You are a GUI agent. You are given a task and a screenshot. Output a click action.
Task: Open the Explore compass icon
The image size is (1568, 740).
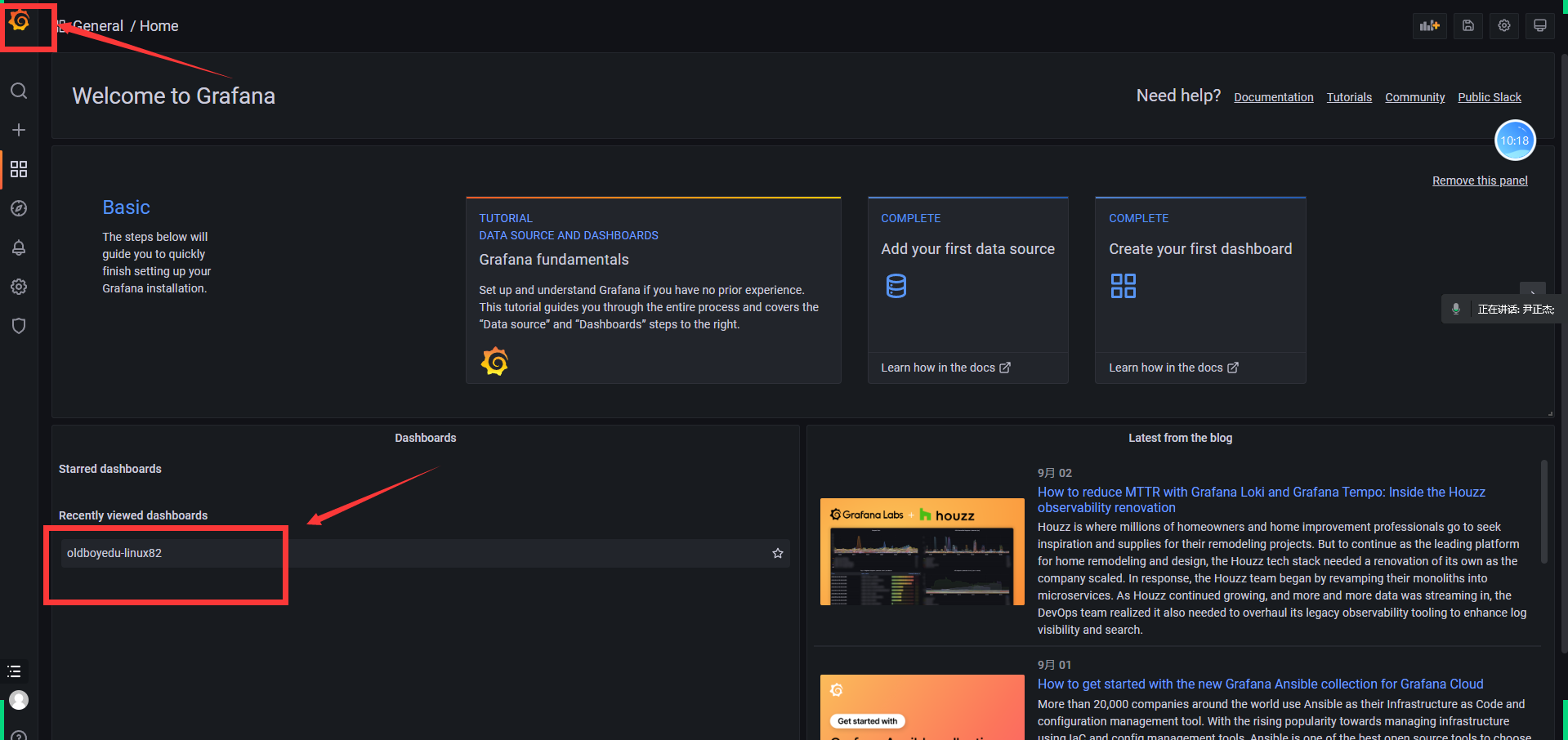19,208
